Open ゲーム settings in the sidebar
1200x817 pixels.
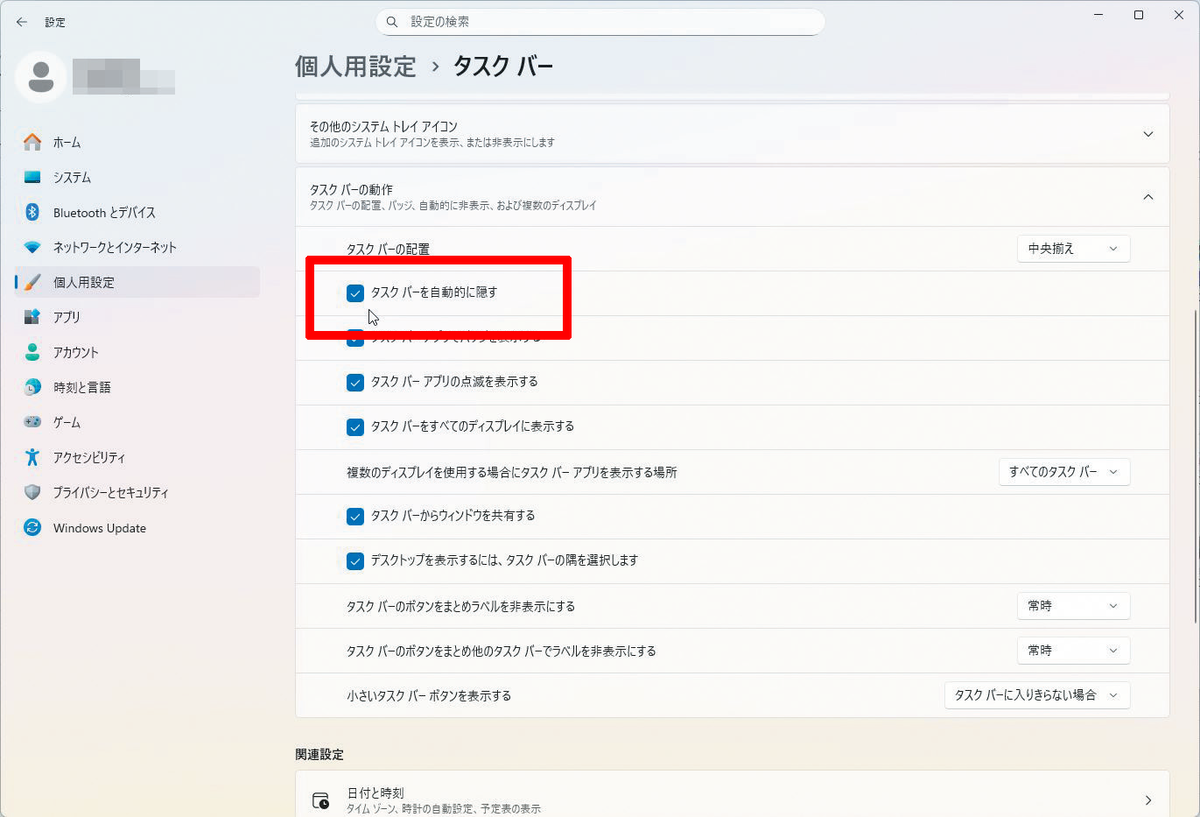(x=137, y=422)
